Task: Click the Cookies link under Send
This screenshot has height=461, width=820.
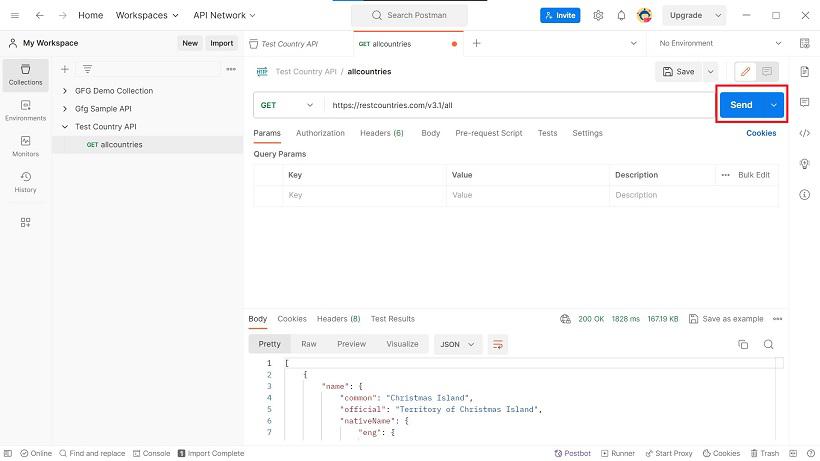Action: [761, 133]
